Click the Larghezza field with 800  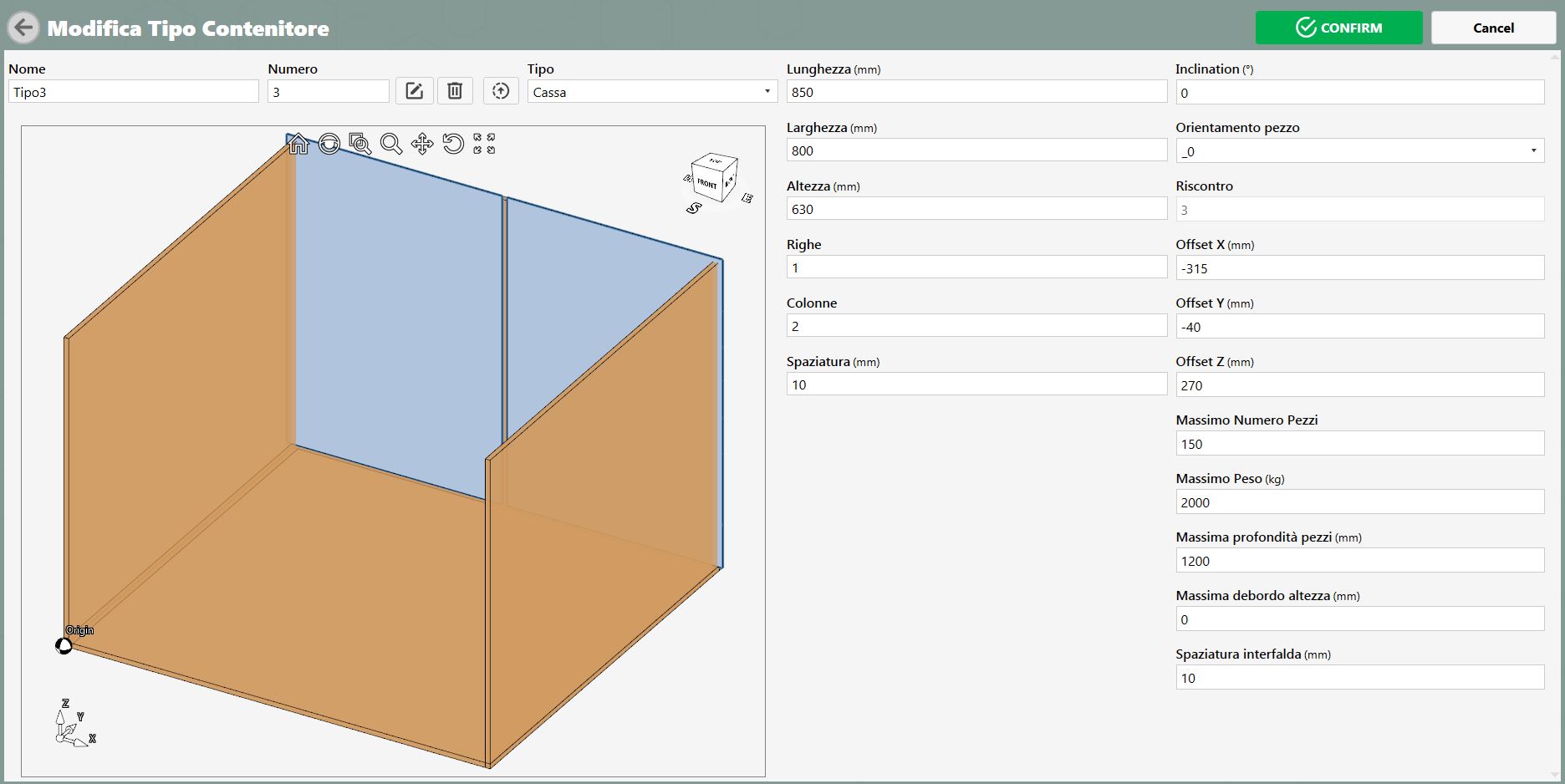[x=976, y=150]
